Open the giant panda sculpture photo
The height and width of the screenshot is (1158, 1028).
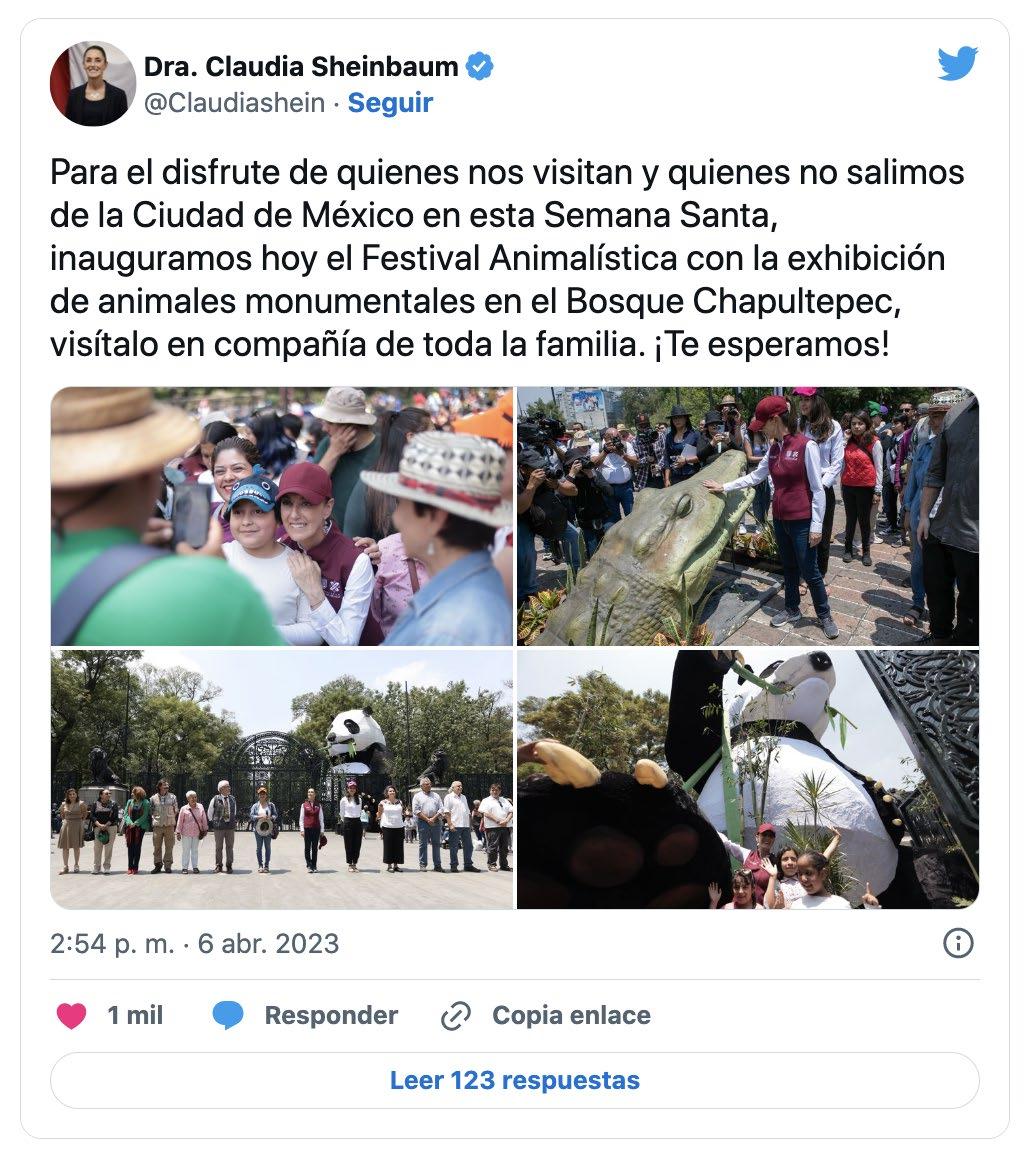tap(747, 779)
